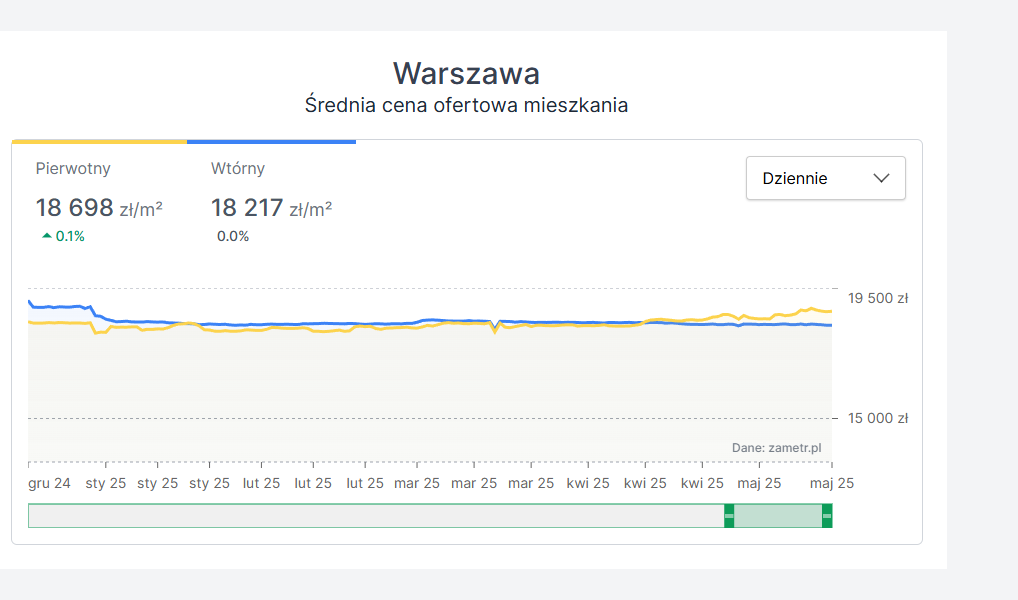Click the chevron arrow in Dziennie selector

[881, 178]
